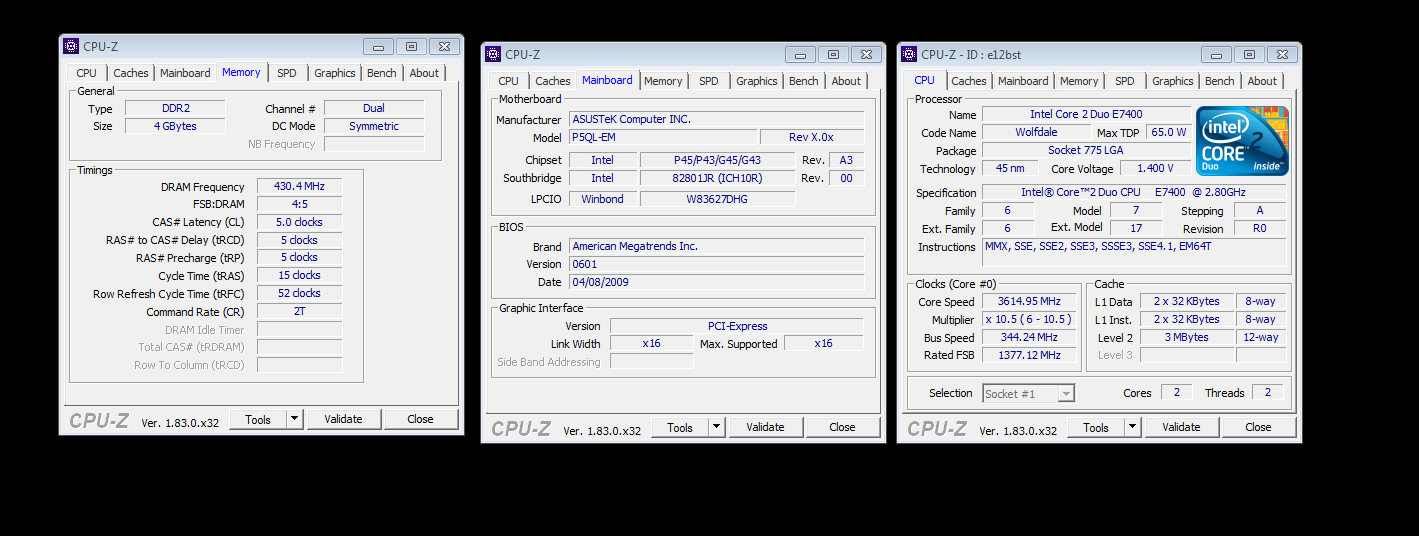Switch to CPU tab in Memory window

[x=87, y=73]
